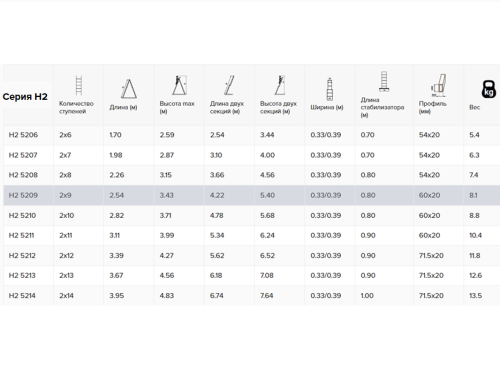The image size is (500, 375).
Task: Select the H2 5206 model row
Action: click(x=252, y=135)
